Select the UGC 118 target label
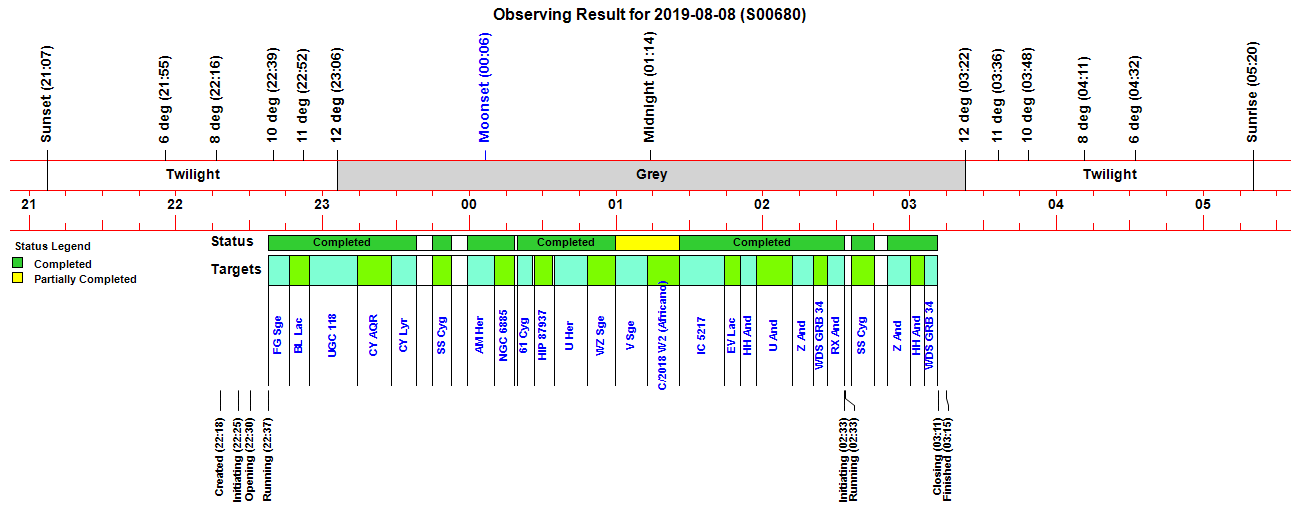This screenshot has height=526, width=1300. click(333, 335)
